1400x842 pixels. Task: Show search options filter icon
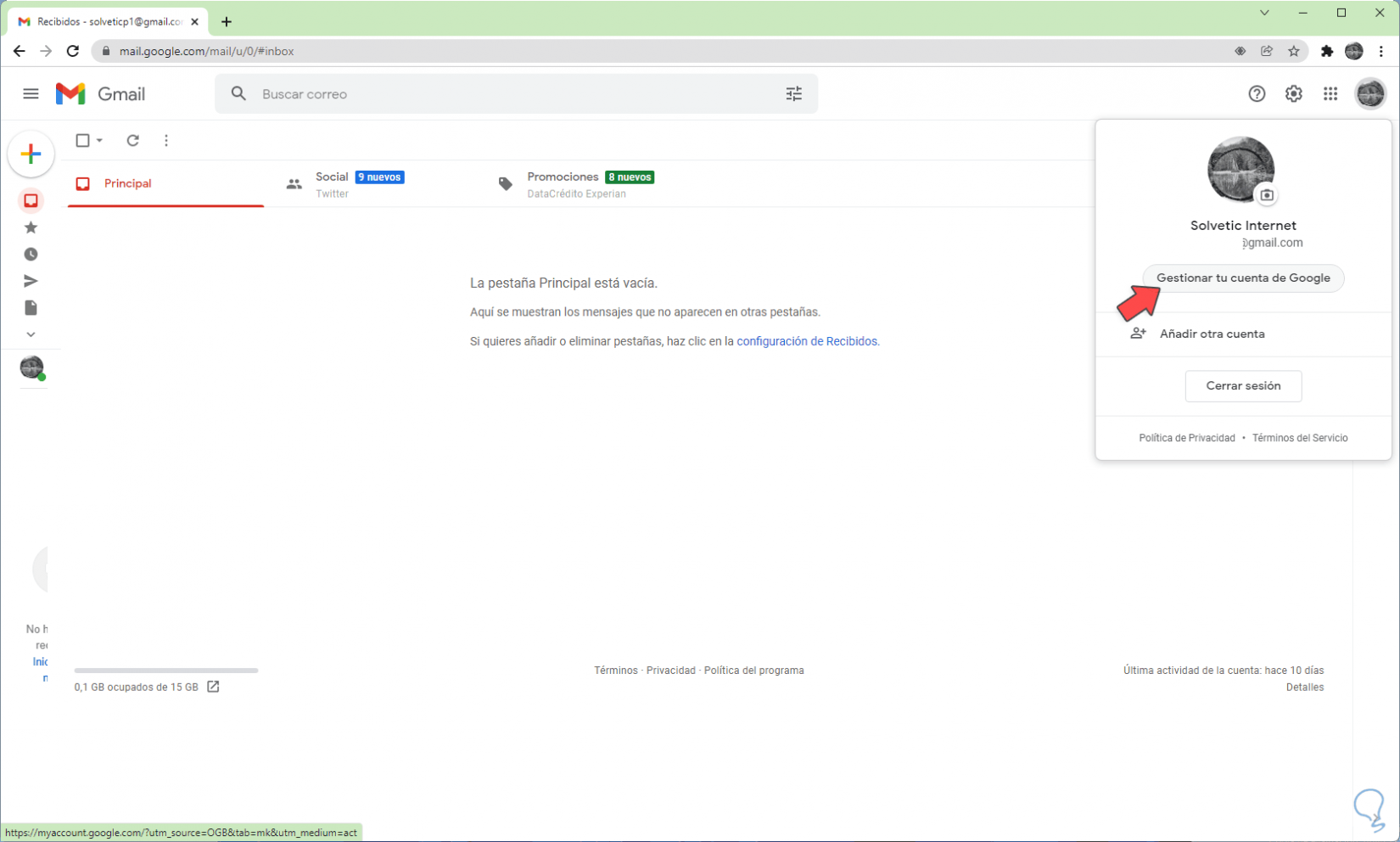793,93
